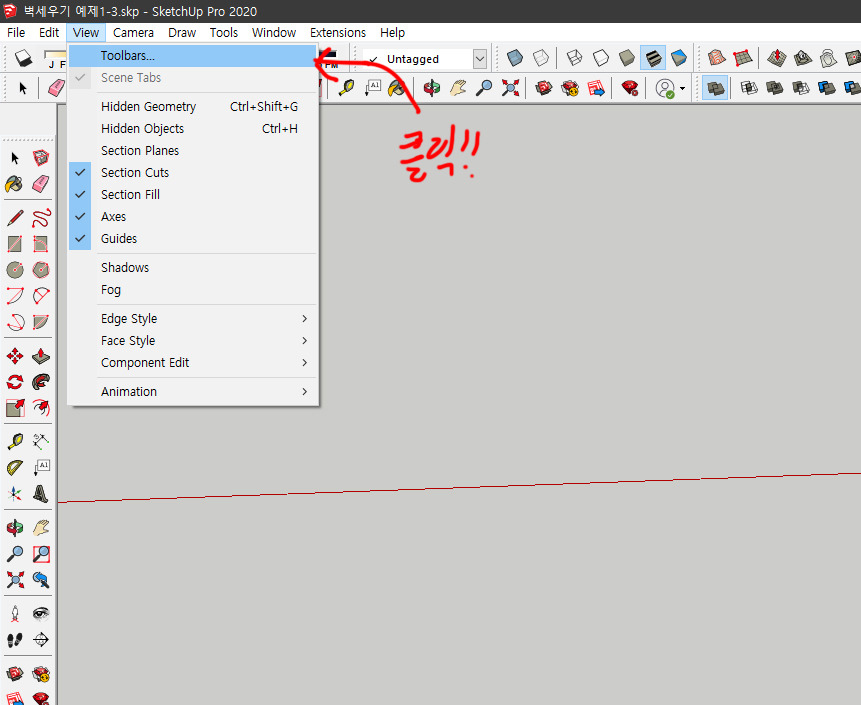Open the Camera menu

(133, 32)
